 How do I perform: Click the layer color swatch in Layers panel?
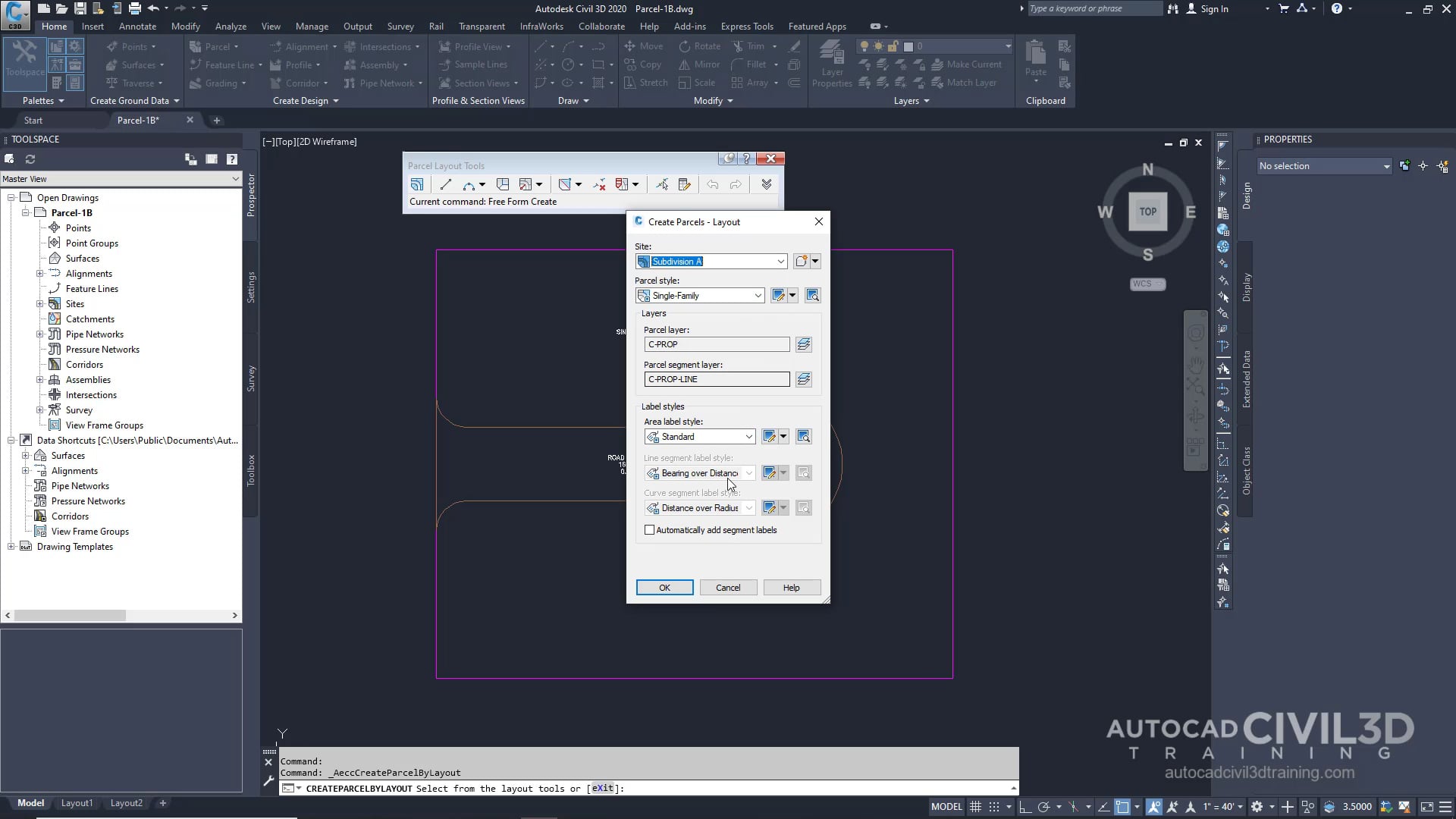pos(909,45)
